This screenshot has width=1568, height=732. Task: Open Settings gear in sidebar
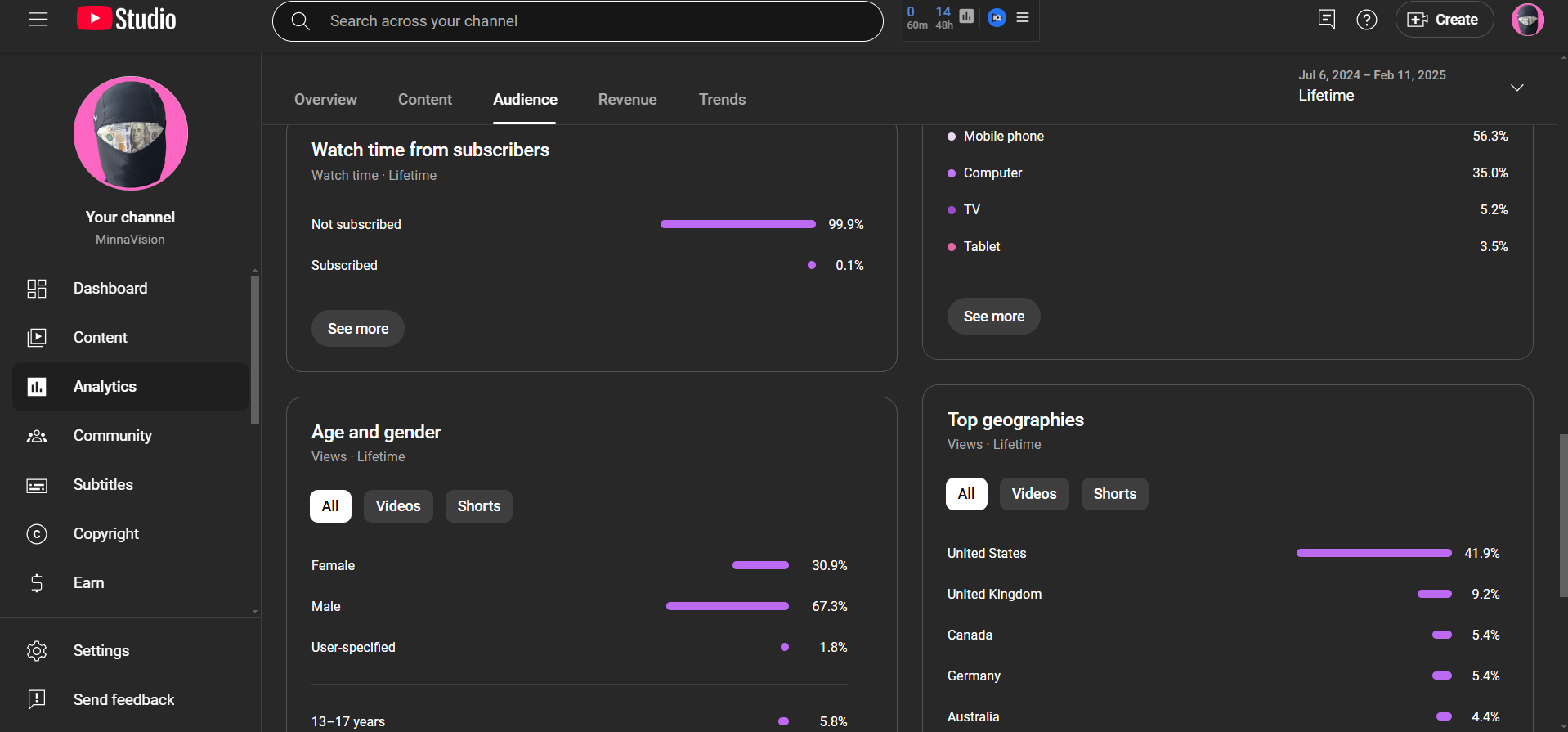point(37,651)
